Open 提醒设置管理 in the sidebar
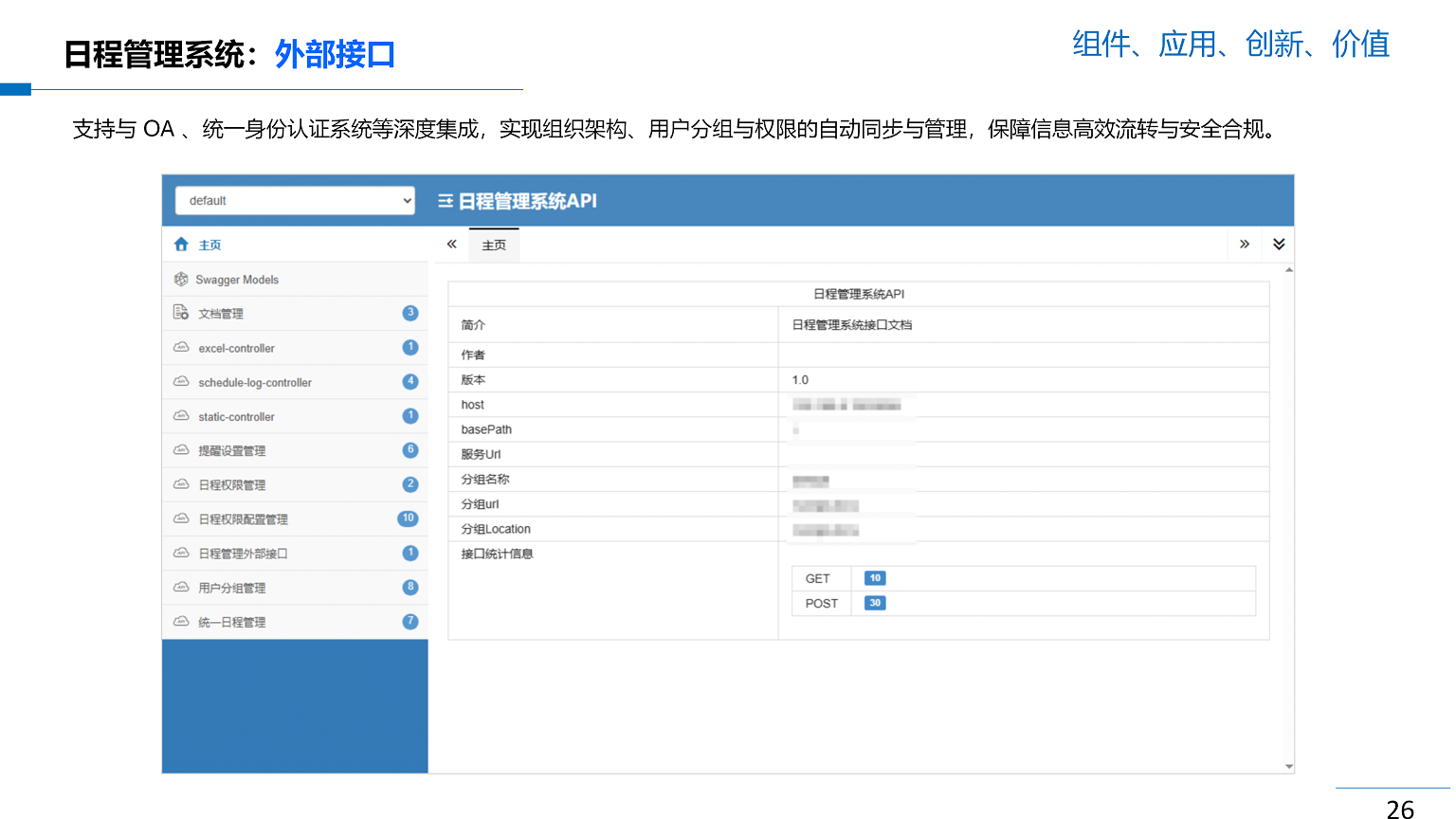This screenshot has height=819, width=1456. [x=232, y=451]
